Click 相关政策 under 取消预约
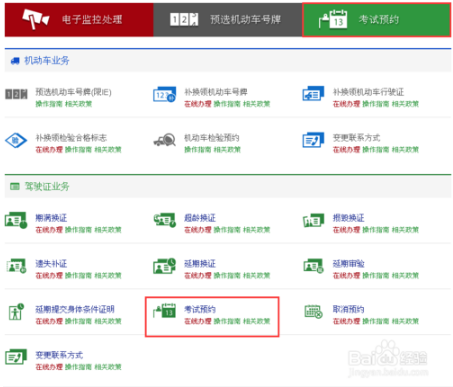 pos(405,321)
